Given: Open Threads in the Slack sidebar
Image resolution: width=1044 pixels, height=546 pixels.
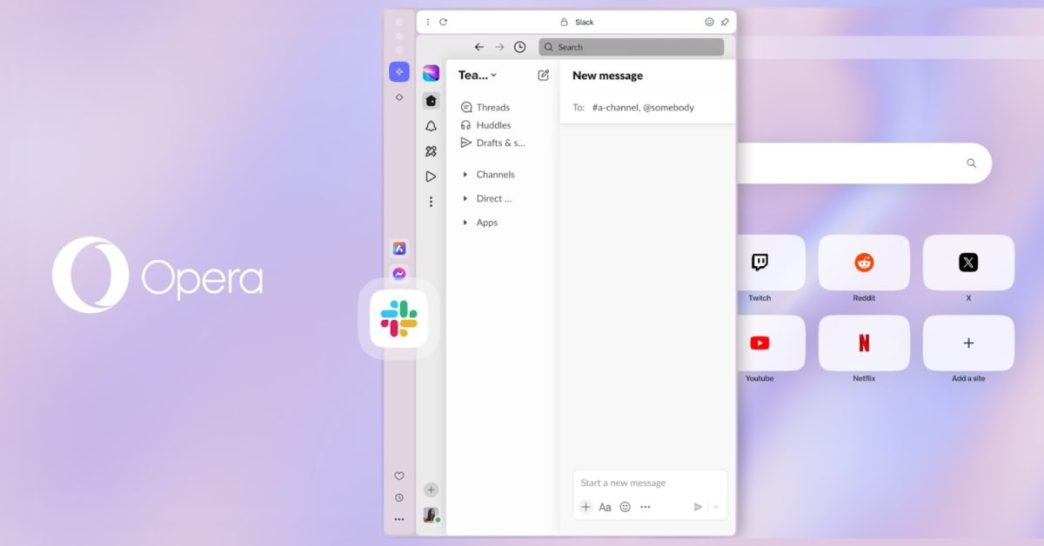Looking at the screenshot, I should [492, 107].
